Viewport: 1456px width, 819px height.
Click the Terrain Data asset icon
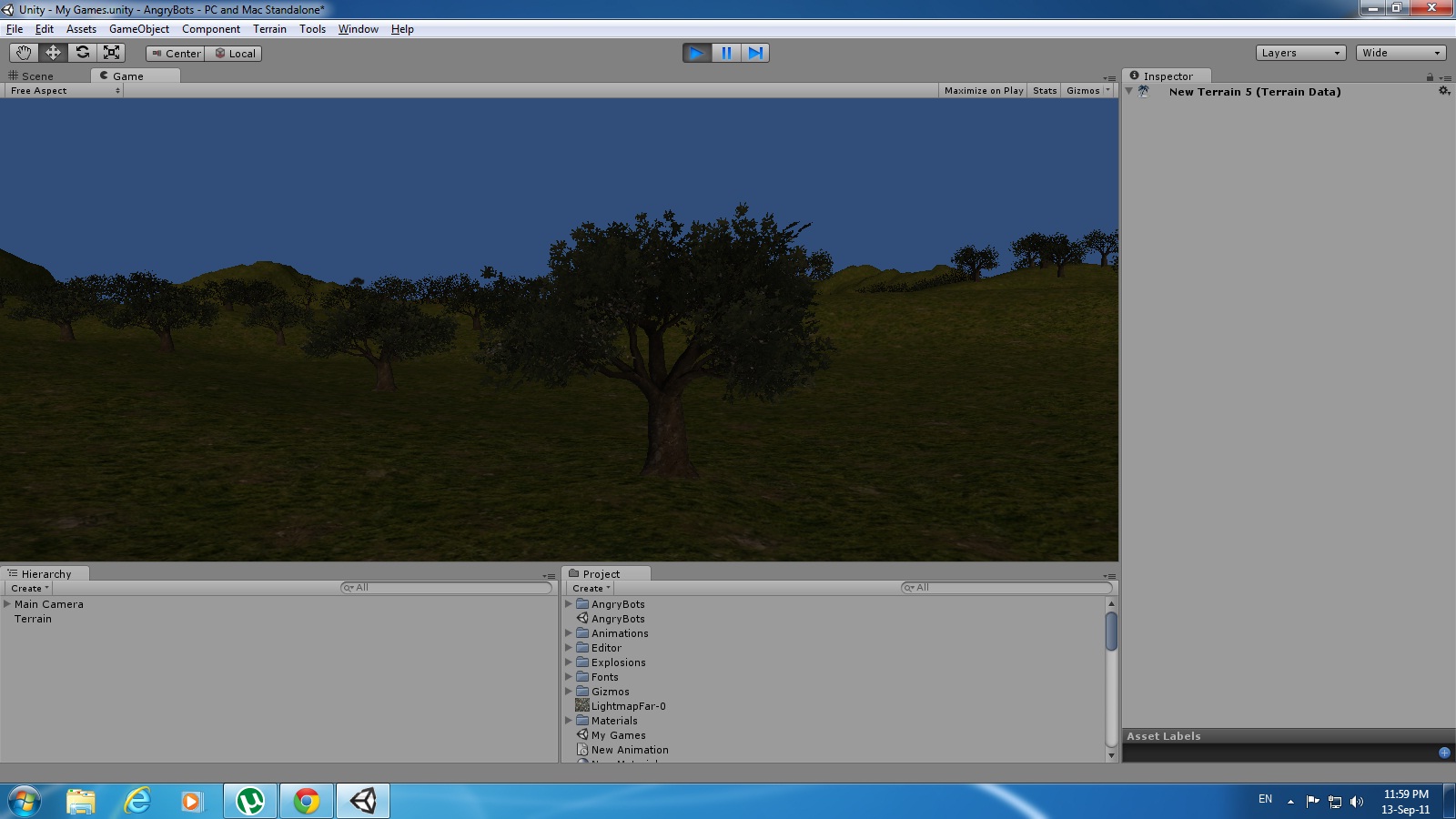(1144, 91)
